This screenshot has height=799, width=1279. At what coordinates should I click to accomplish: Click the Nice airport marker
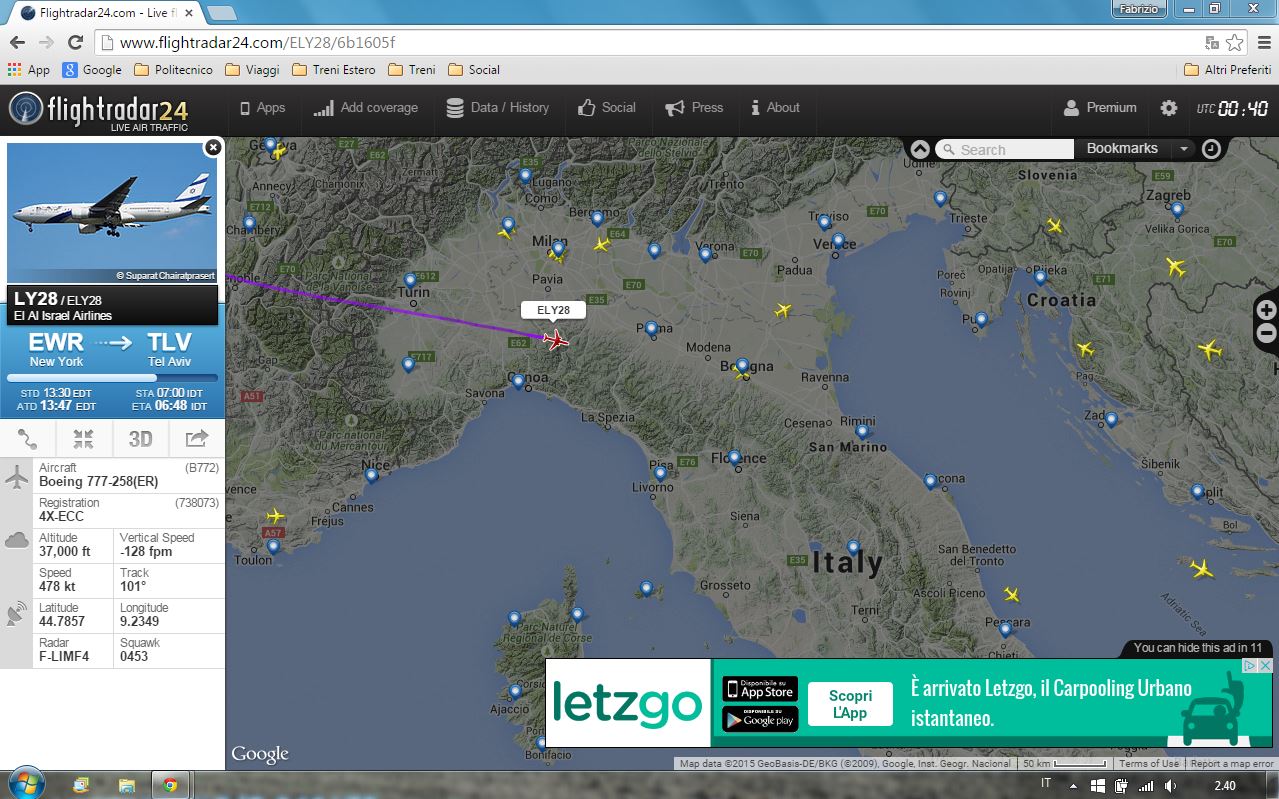[372, 475]
